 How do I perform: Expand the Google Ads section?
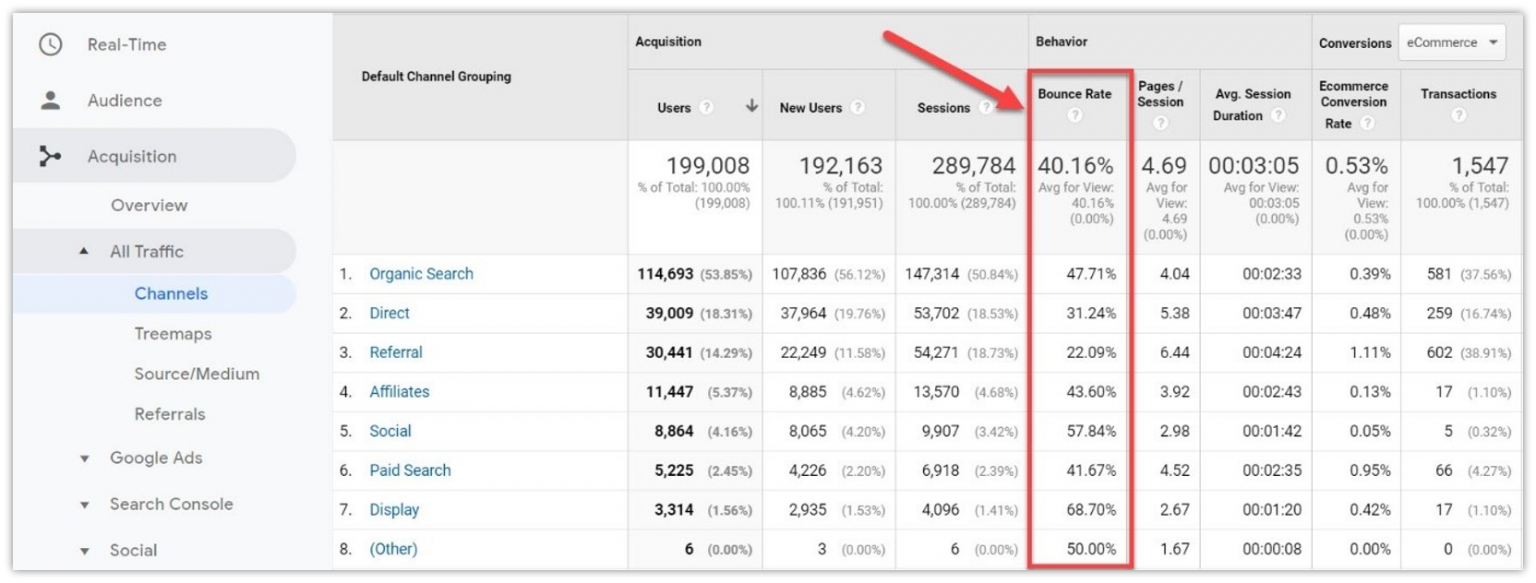click(x=155, y=459)
